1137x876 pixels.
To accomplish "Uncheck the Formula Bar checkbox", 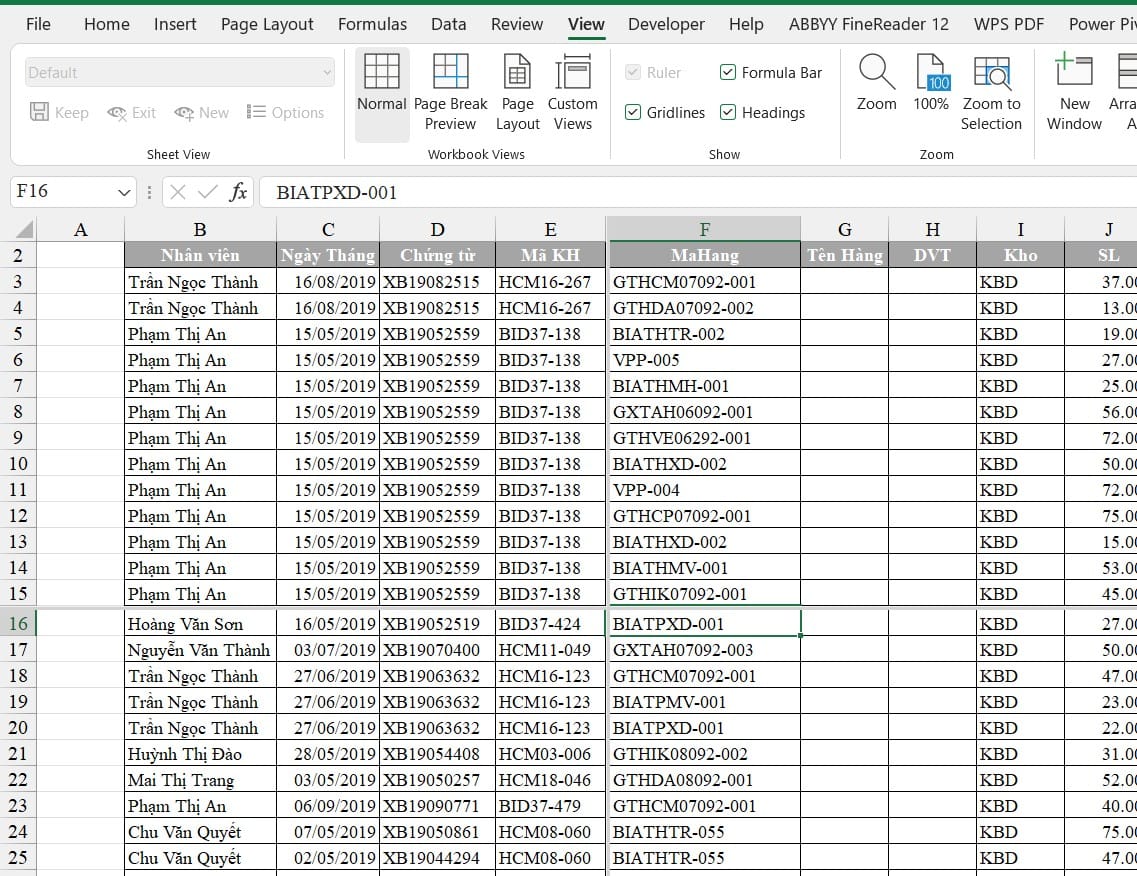I will pos(728,72).
